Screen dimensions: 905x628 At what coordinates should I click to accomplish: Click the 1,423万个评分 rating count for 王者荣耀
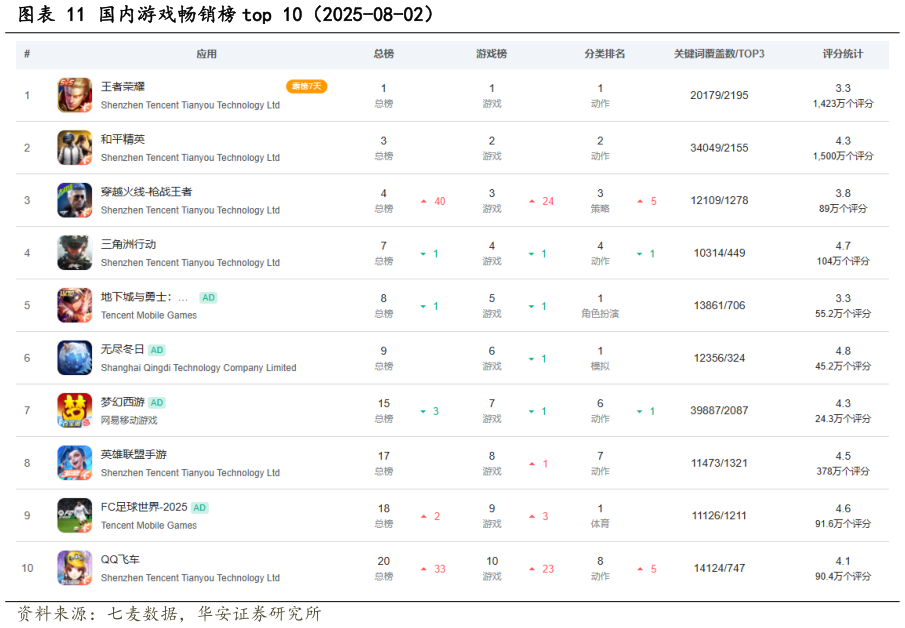tap(843, 104)
